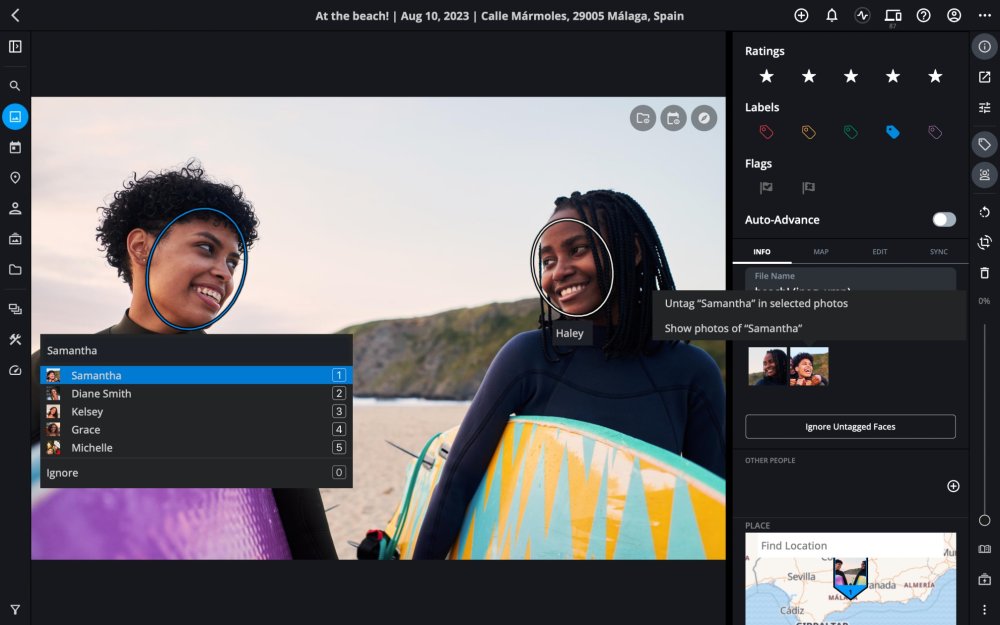Toggle the info panel icon

pyautogui.click(x=985, y=47)
